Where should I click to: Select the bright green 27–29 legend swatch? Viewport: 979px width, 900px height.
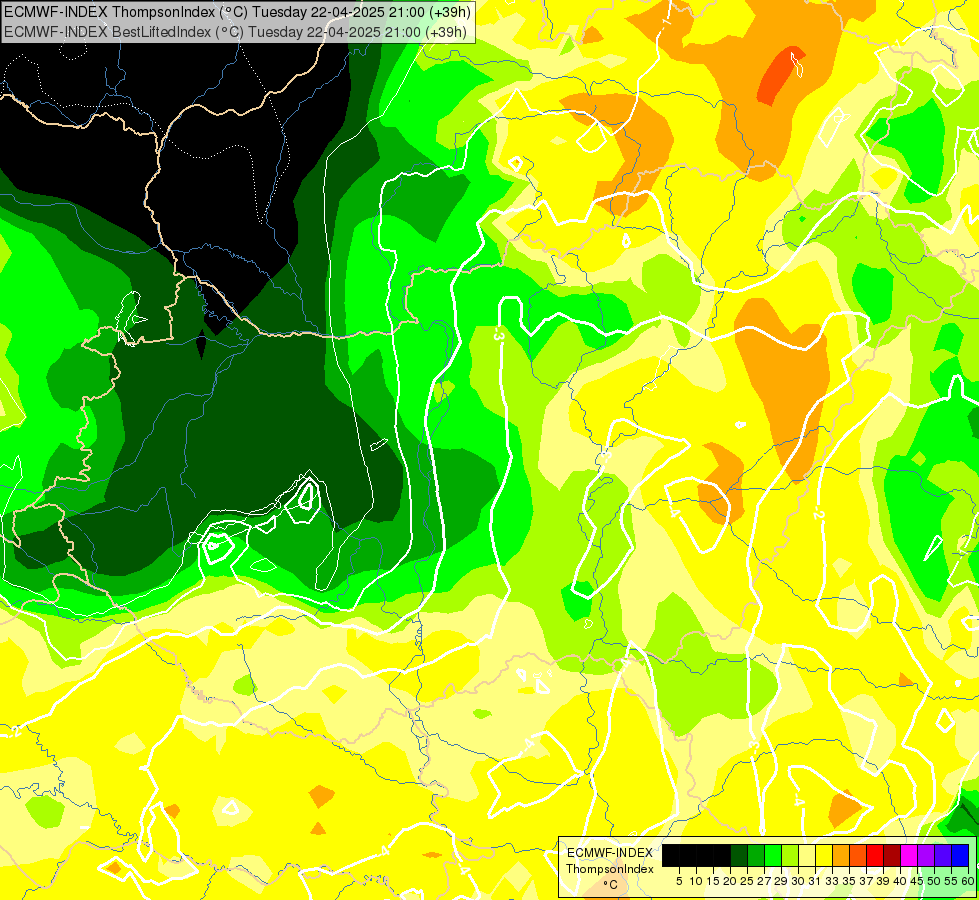pos(773,855)
